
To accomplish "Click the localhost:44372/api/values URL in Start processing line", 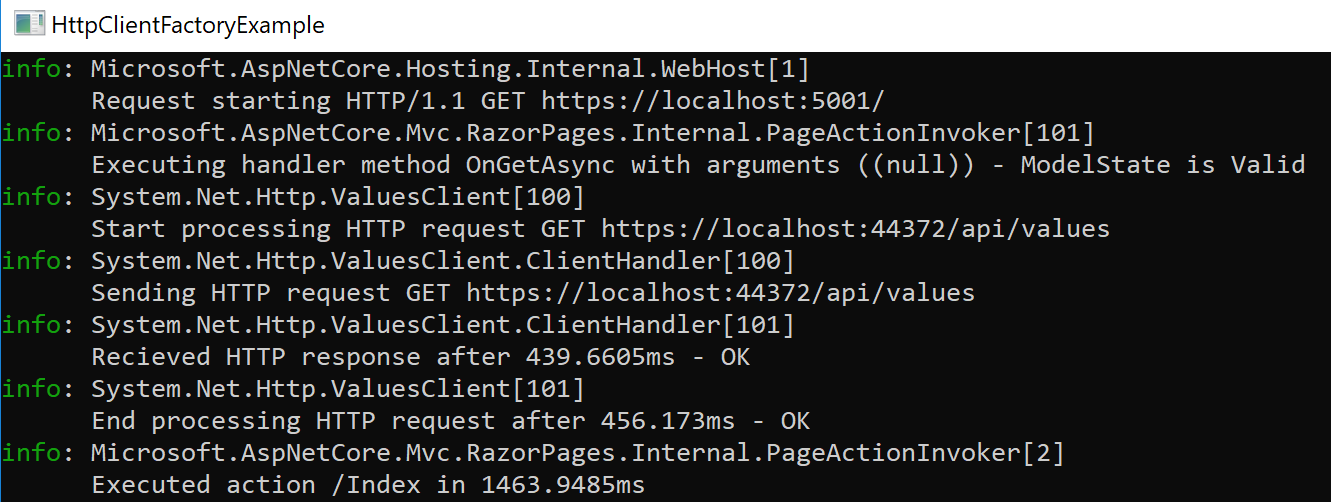I will 856,229.
